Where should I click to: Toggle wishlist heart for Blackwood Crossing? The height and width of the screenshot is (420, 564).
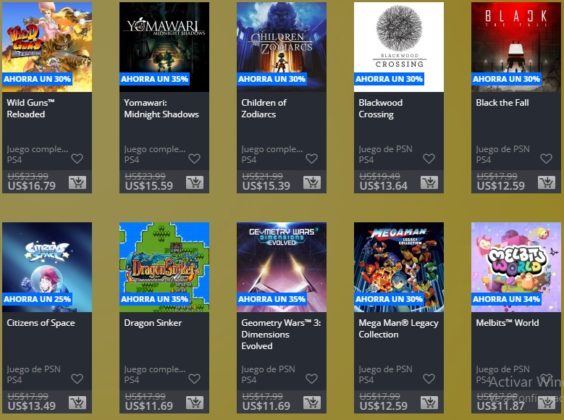point(429,159)
